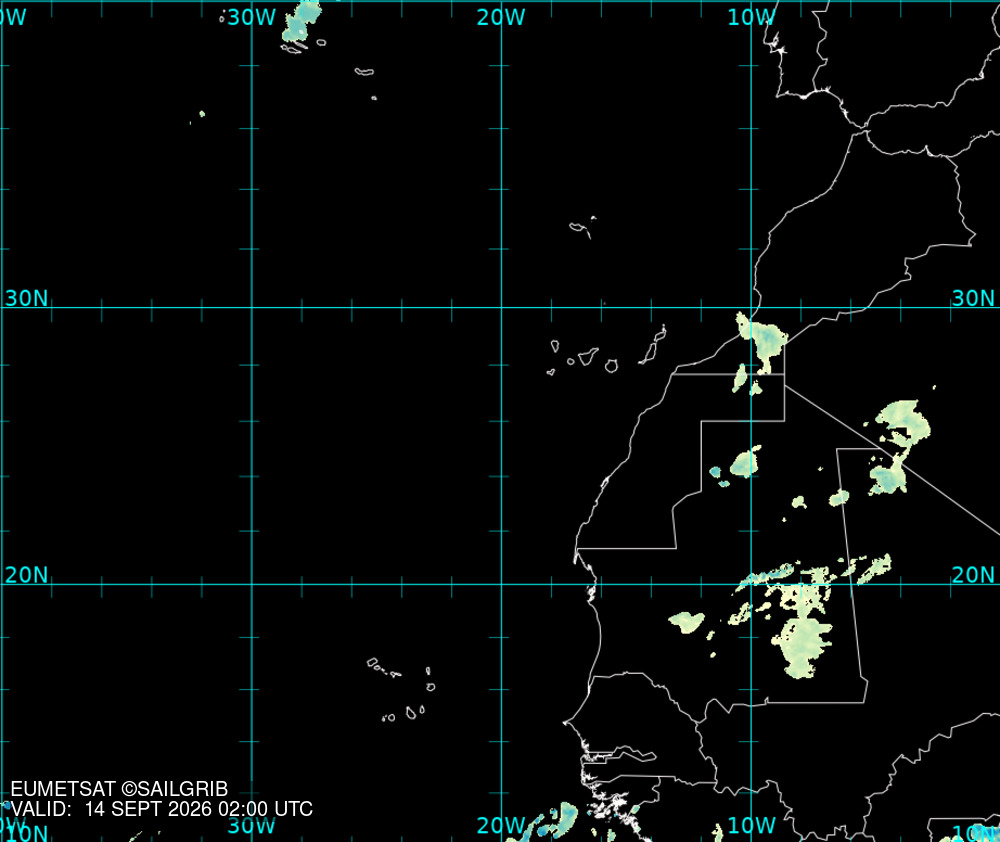Click the Cape Verde islands outlines

click(x=401, y=690)
